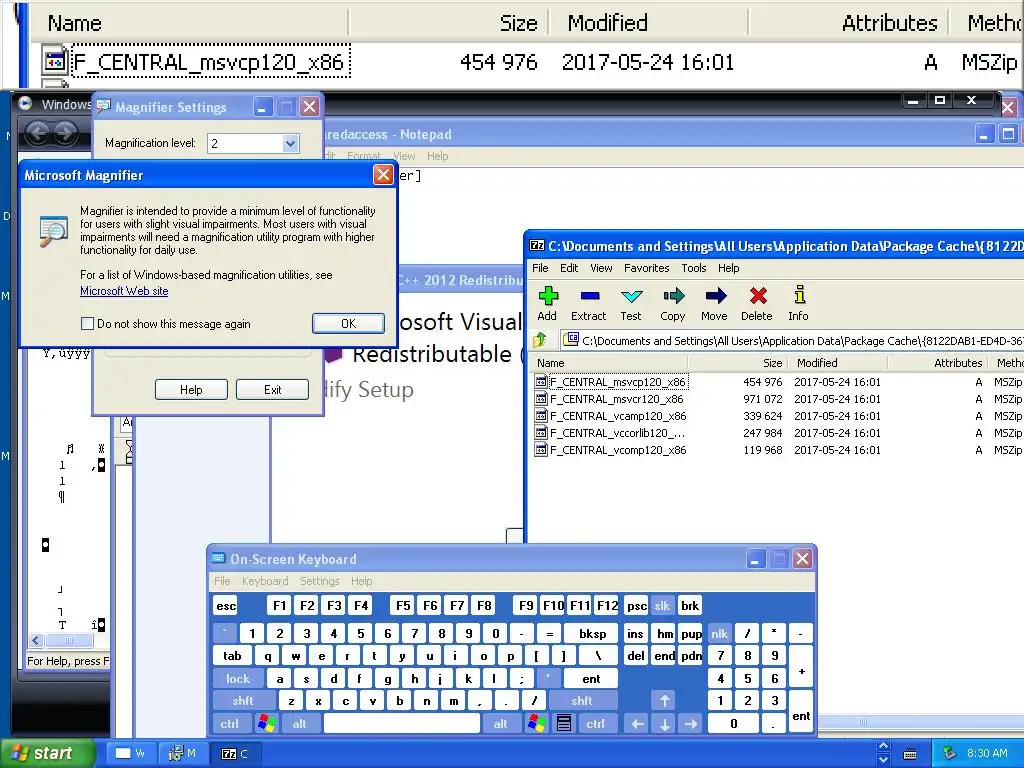Click the Start button on taskbar
This screenshot has width=1024, height=768.
47,754
